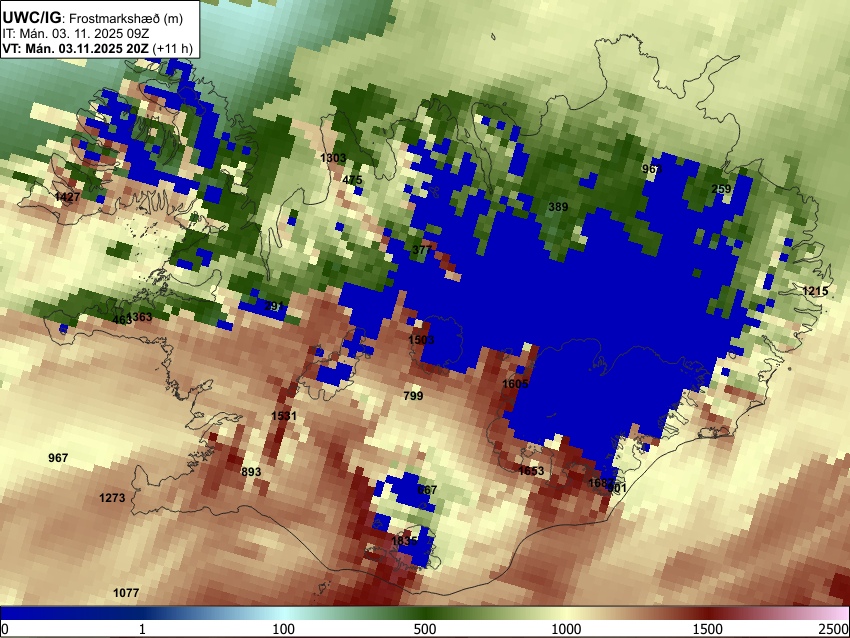Image resolution: width=850 pixels, height=638 pixels.
Task: Click the 1303 value on the map
Action: 333,158
